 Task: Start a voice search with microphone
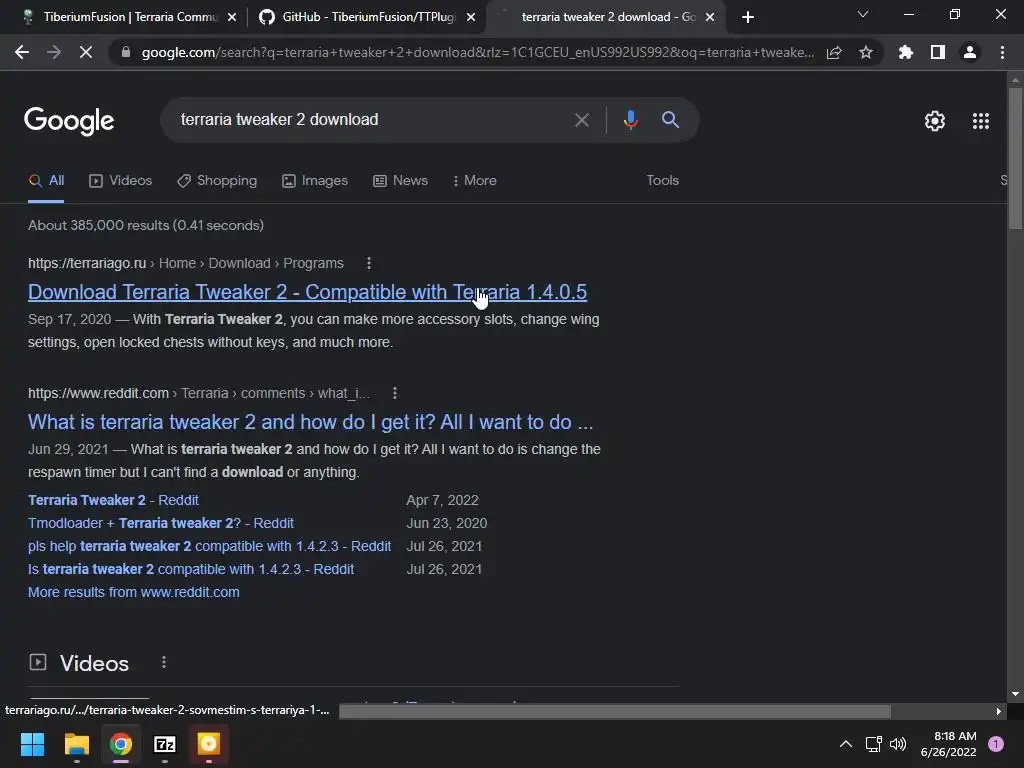click(x=630, y=120)
